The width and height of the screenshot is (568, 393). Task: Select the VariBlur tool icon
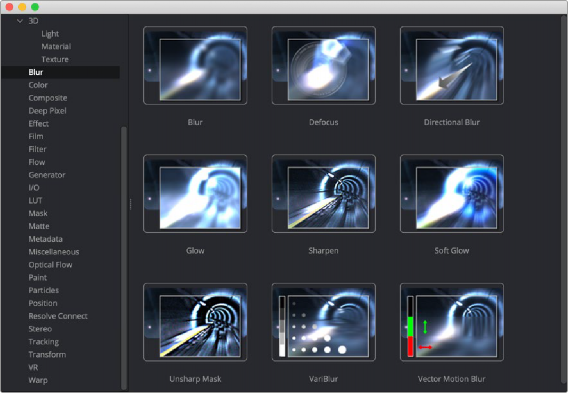tap(323, 322)
